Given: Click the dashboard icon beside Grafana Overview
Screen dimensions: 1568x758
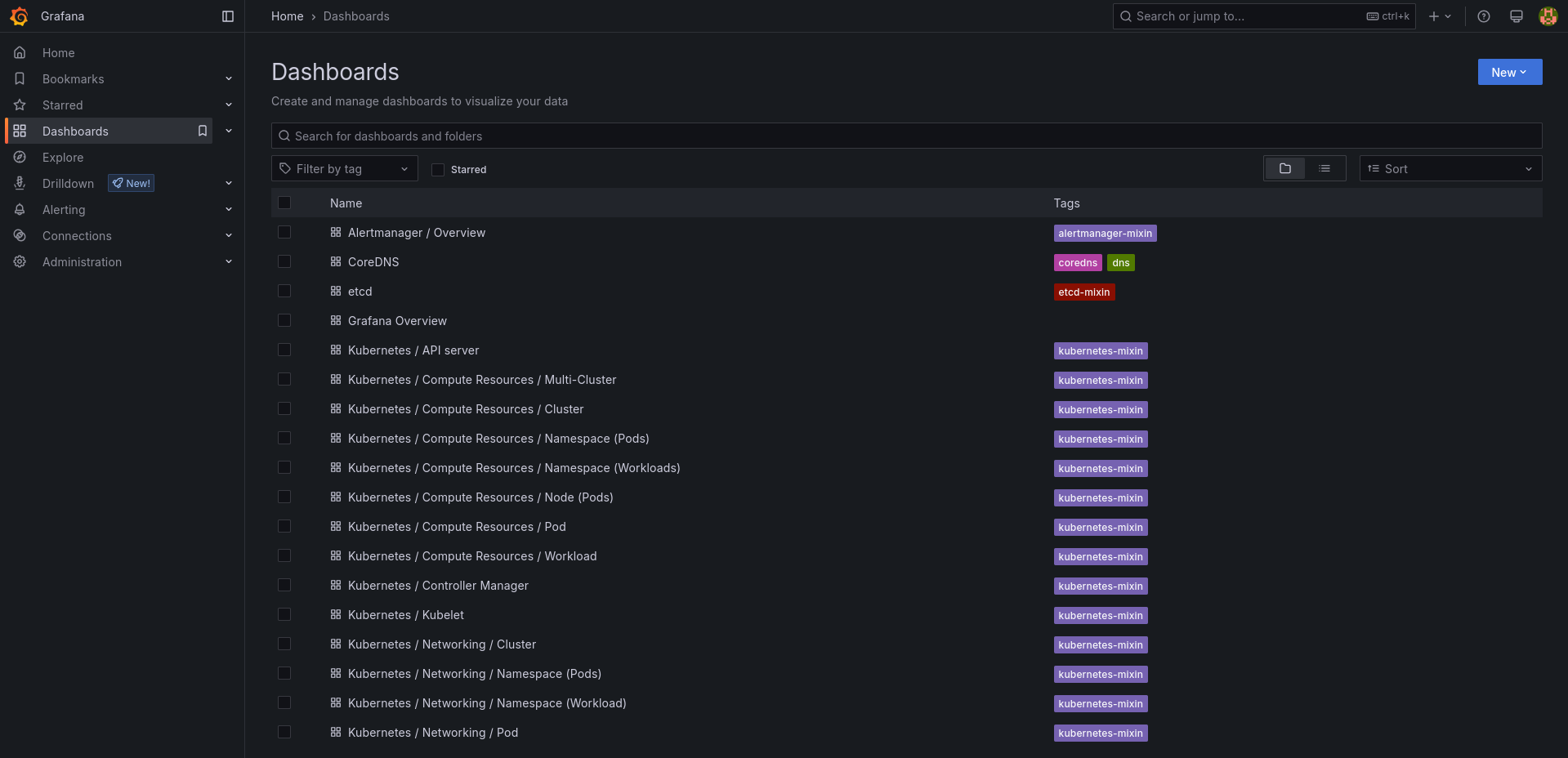Looking at the screenshot, I should pos(336,320).
